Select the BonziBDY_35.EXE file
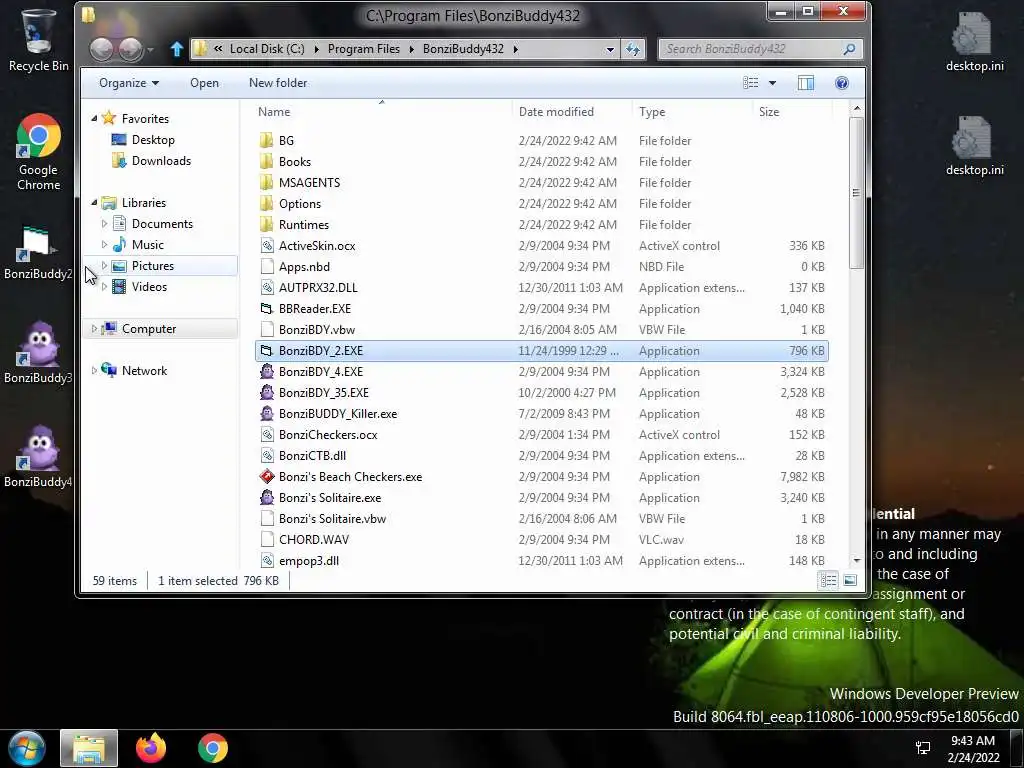This screenshot has width=1024, height=768. click(x=542, y=392)
